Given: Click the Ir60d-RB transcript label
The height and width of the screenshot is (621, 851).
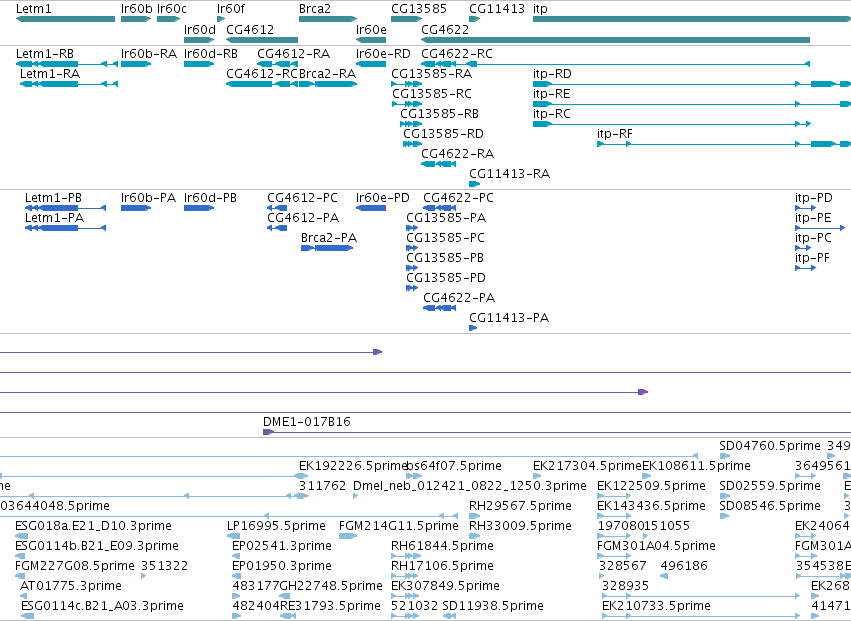Looking at the screenshot, I should coord(211,54).
